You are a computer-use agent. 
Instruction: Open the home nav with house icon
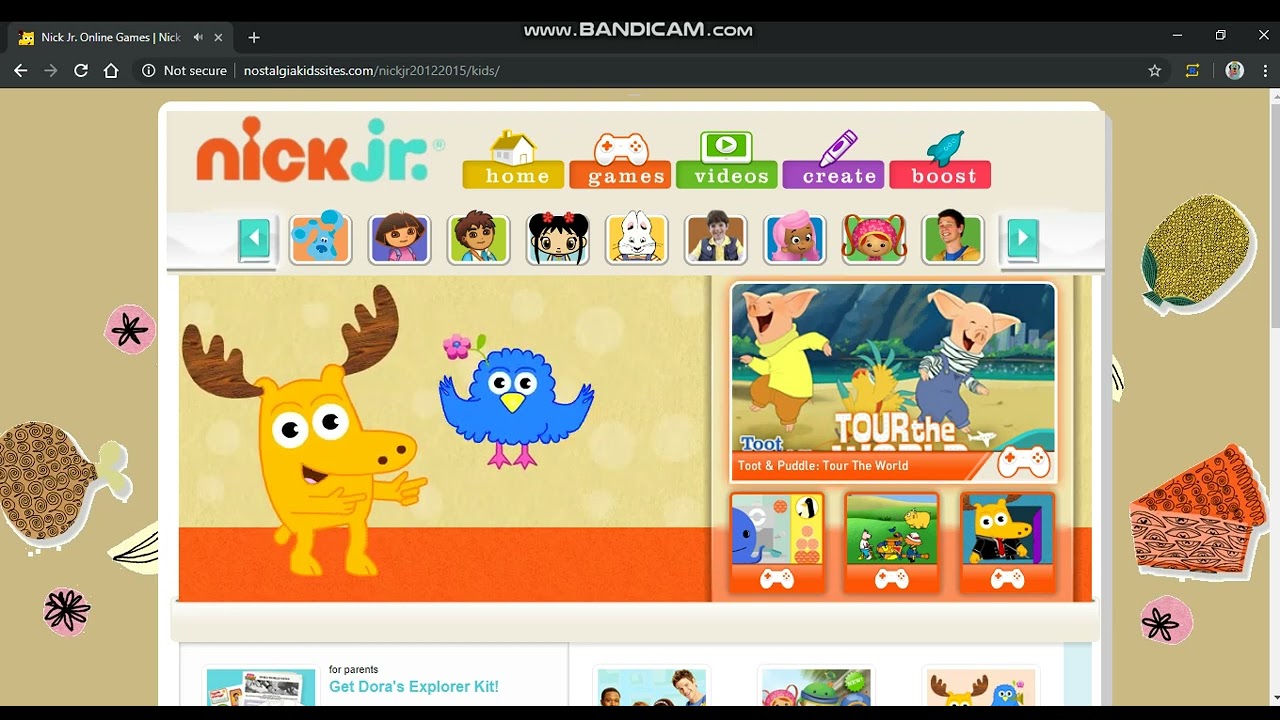pos(513,160)
